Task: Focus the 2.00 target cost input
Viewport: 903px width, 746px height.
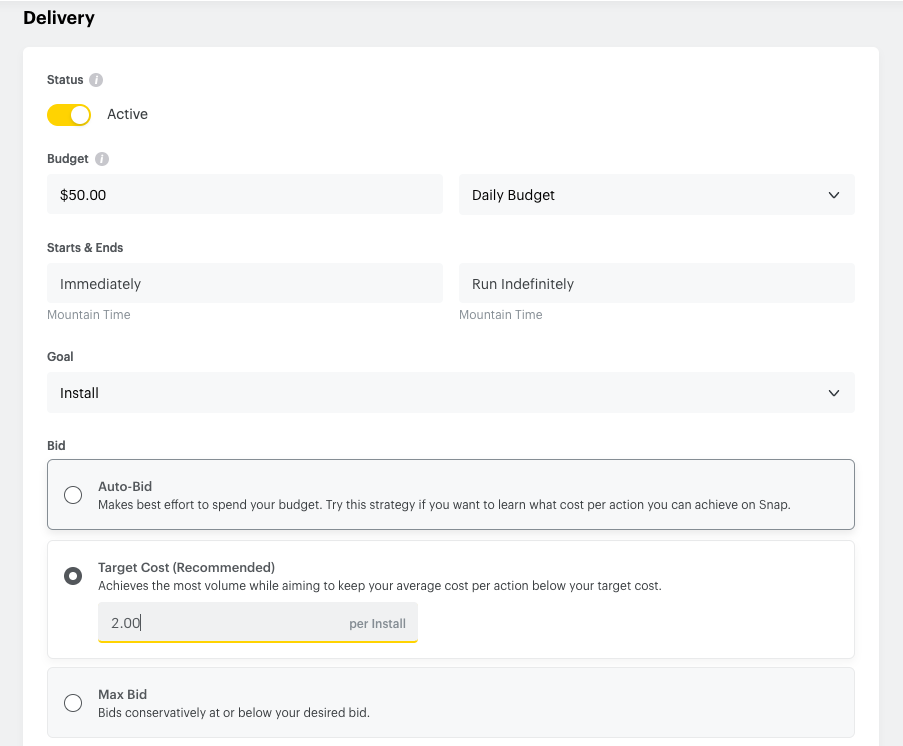Action: (x=220, y=623)
